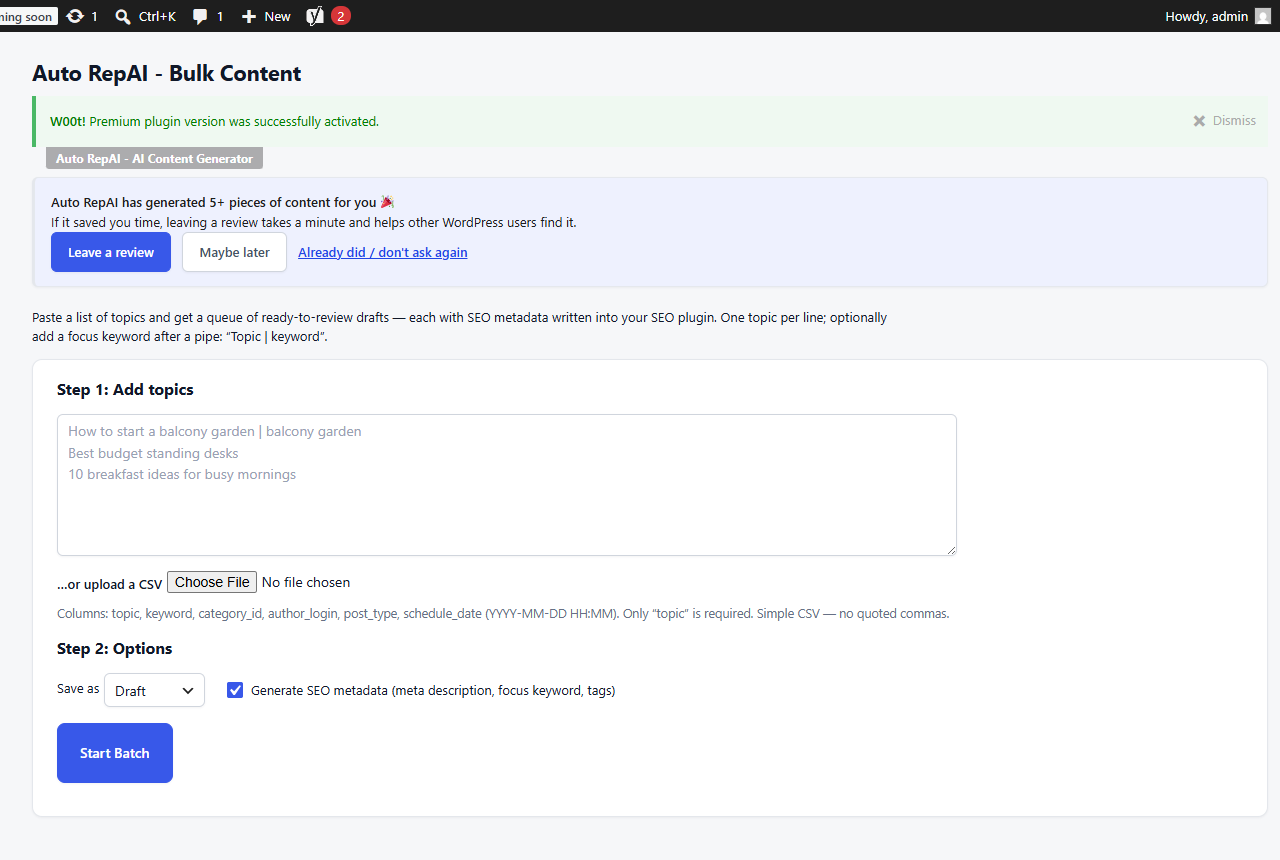1280x860 pixels.
Task: Focus the topics textarea
Action: 507,485
